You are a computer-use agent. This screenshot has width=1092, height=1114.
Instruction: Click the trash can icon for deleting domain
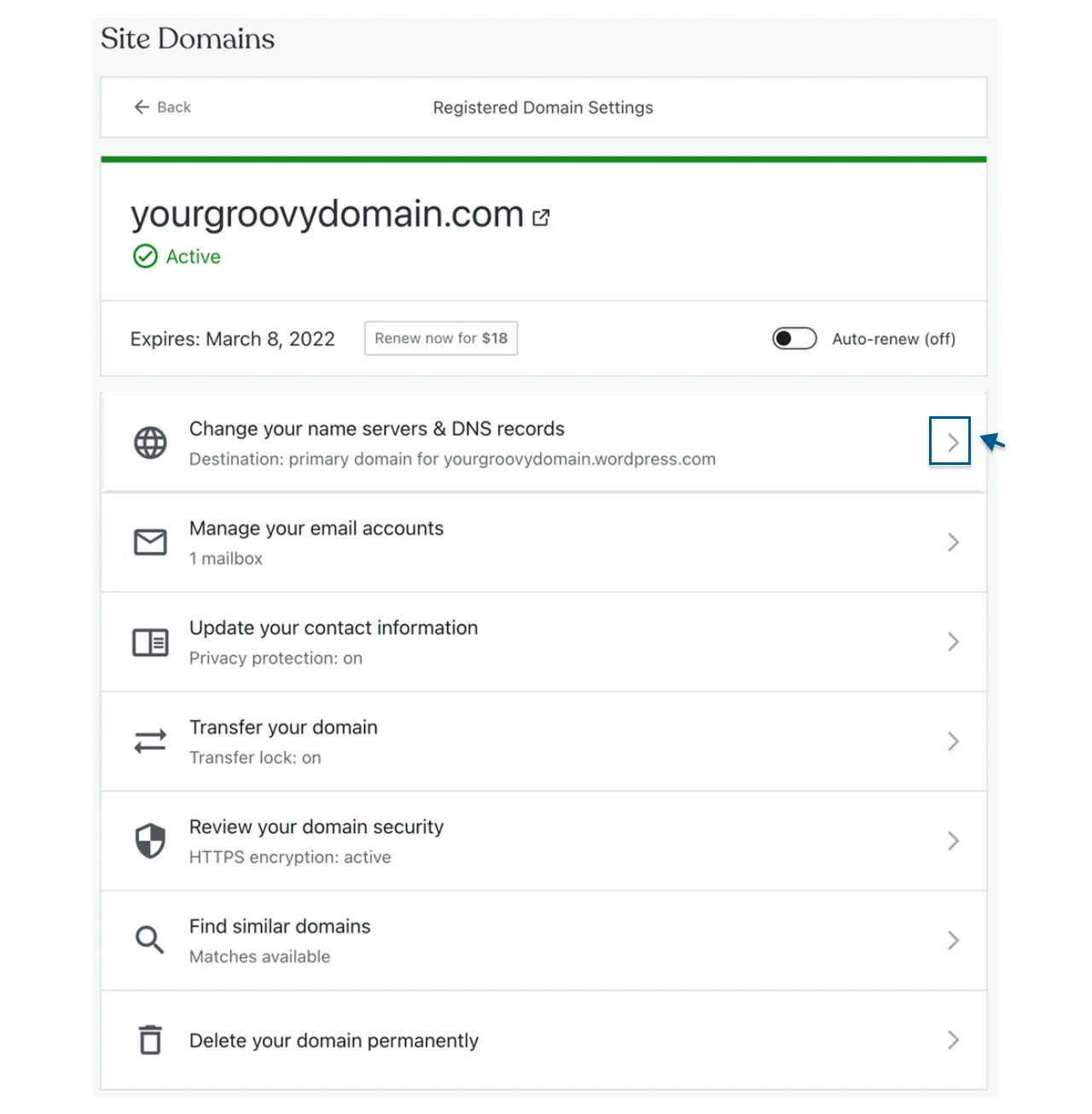pos(150,1040)
